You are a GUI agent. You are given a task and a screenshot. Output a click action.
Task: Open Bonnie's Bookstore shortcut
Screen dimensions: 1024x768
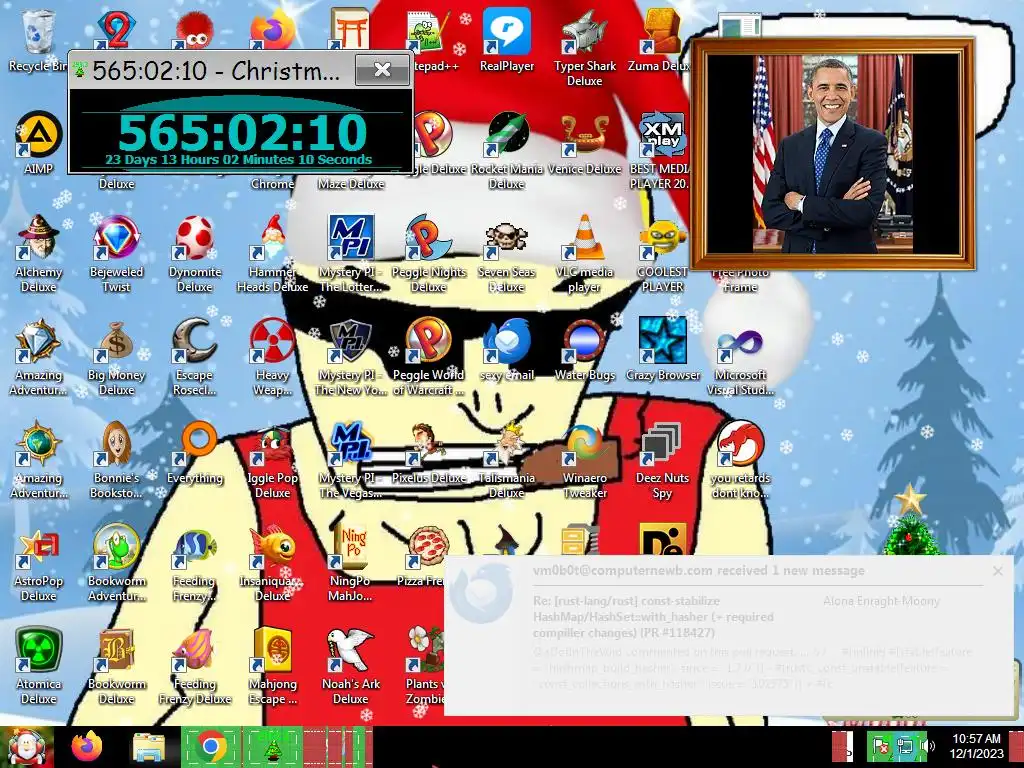116,461
